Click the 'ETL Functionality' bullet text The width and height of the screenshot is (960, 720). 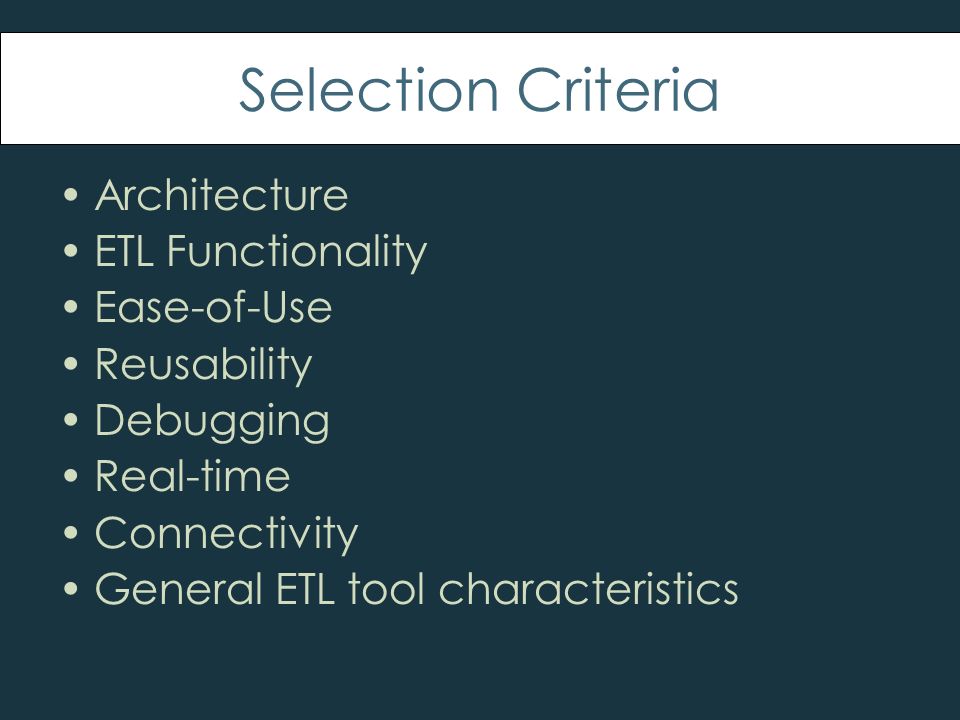tap(261, 252)
